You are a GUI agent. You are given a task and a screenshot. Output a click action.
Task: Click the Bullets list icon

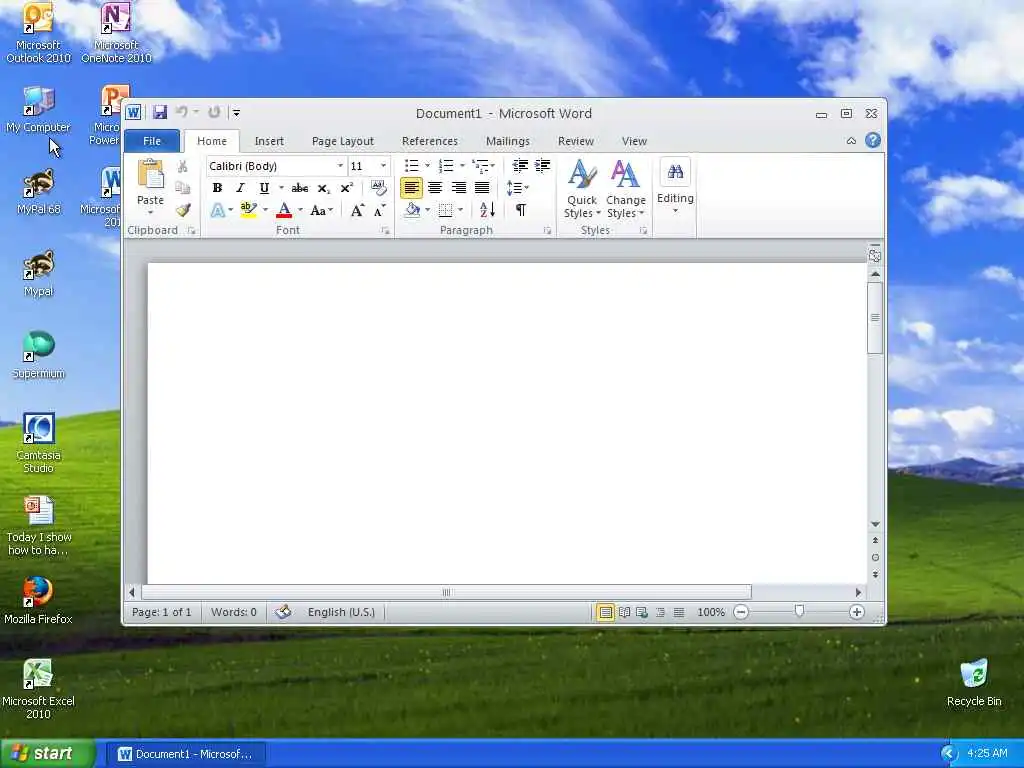click(x=411, y=166)
